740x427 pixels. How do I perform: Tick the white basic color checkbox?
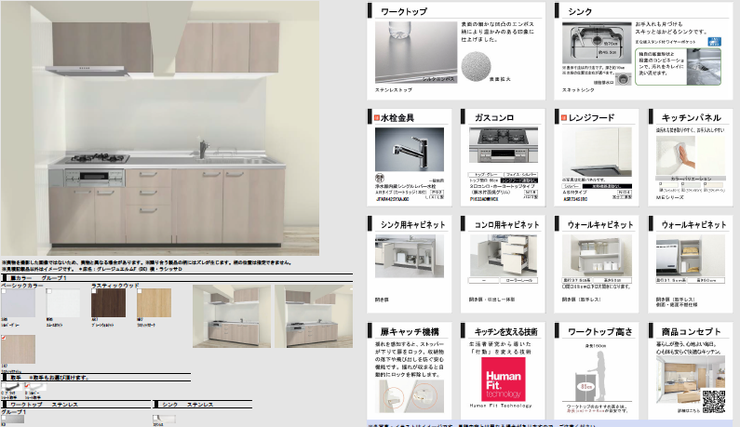pos(49,291)
